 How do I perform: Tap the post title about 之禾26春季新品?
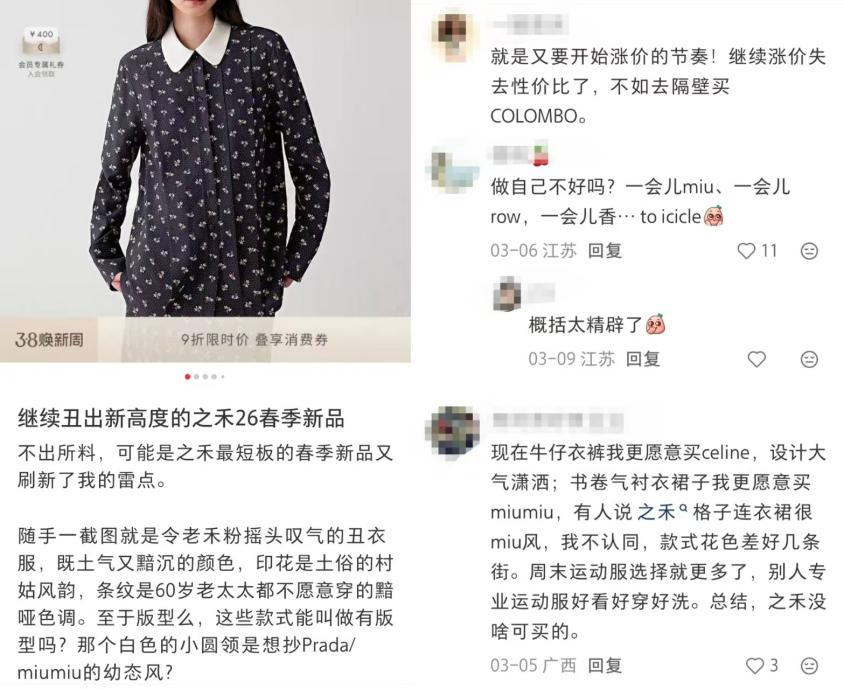(181, 419)
